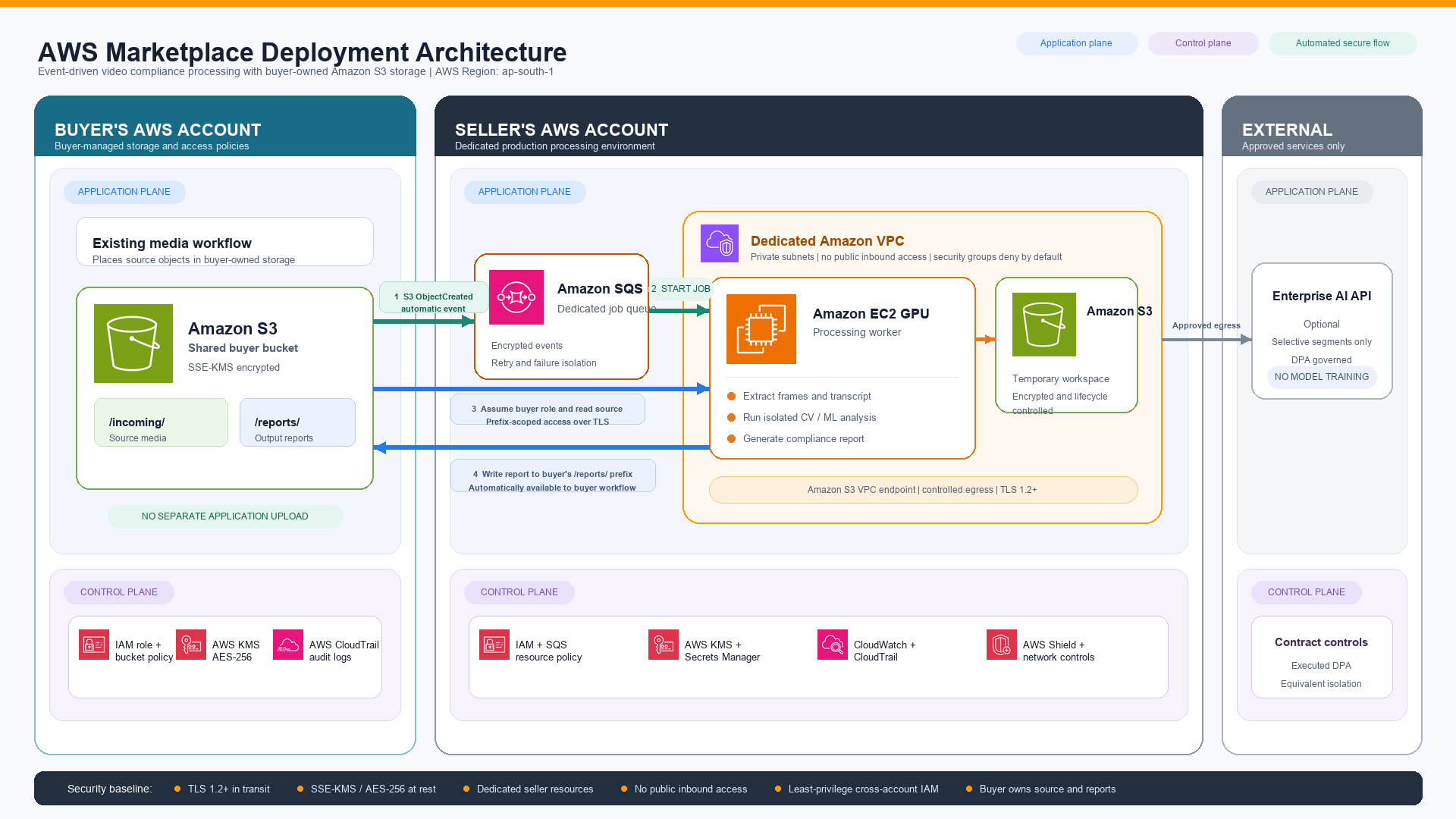1456x819 pixels.
Task: Click the Existing media workflow card
Action: click(224, 242)
